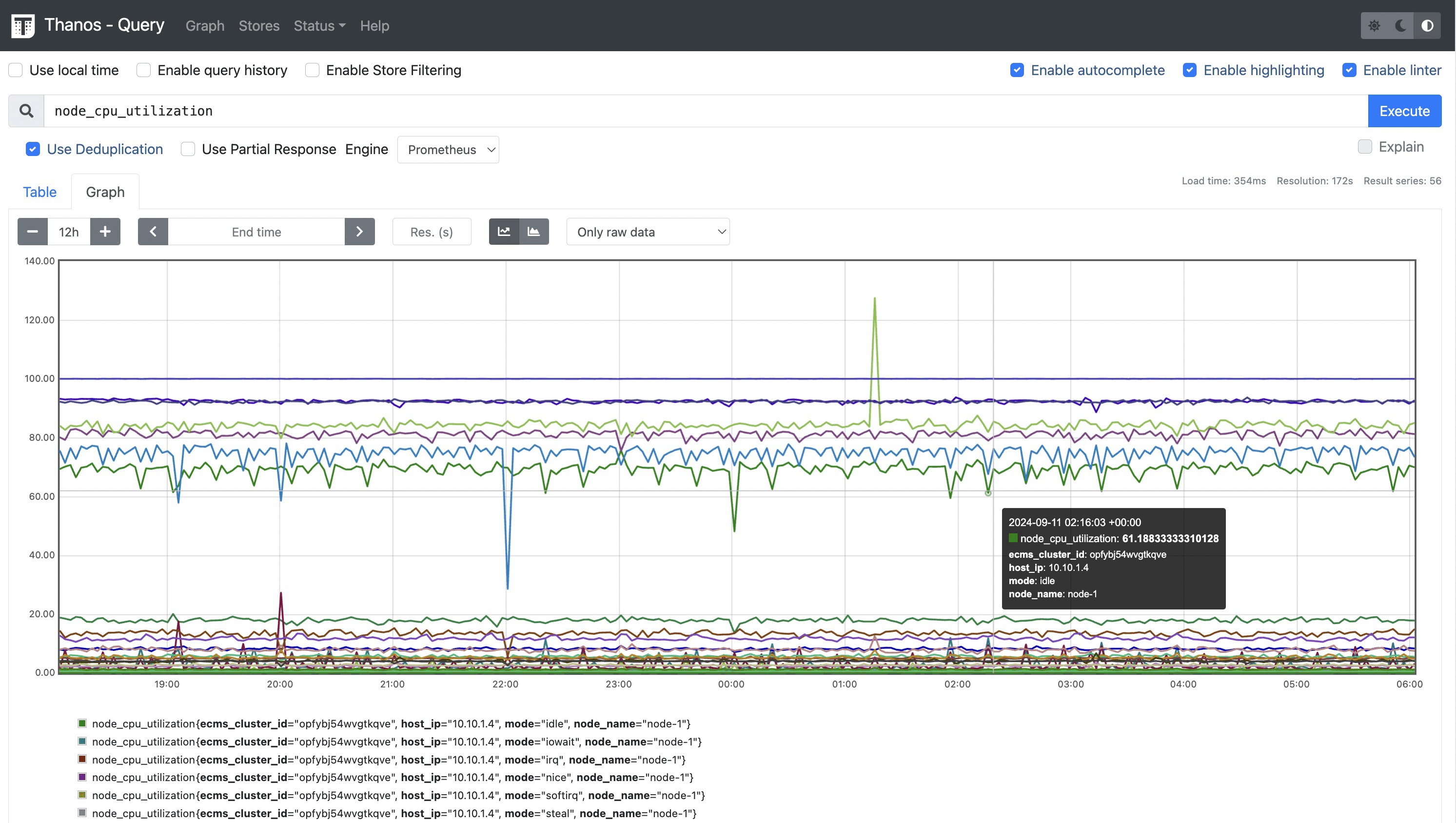Focus the Res. (s) input field

click(431, 232)
